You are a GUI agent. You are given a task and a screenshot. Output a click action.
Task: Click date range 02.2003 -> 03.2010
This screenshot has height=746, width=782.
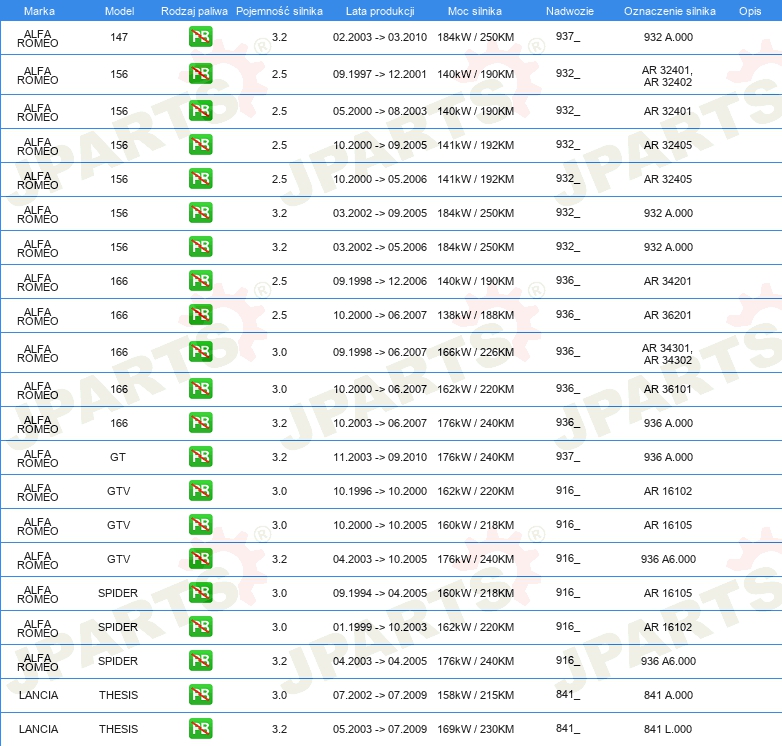(x=380, y=37)
